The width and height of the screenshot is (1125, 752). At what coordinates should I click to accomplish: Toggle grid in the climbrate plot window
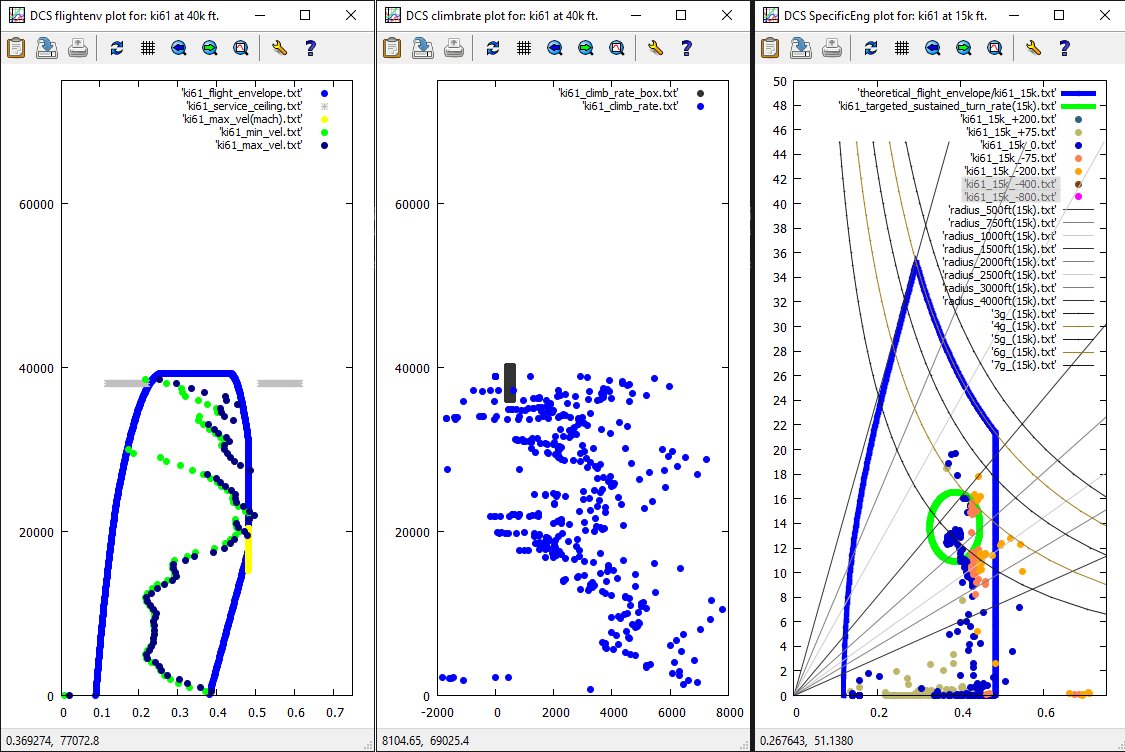tap(523, 48)
